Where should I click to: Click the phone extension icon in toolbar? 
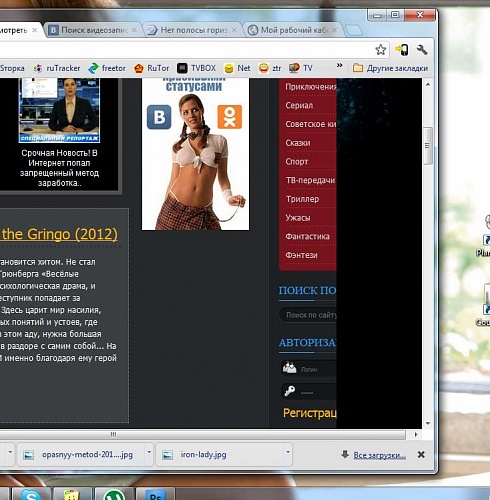[x=402, y=50]
